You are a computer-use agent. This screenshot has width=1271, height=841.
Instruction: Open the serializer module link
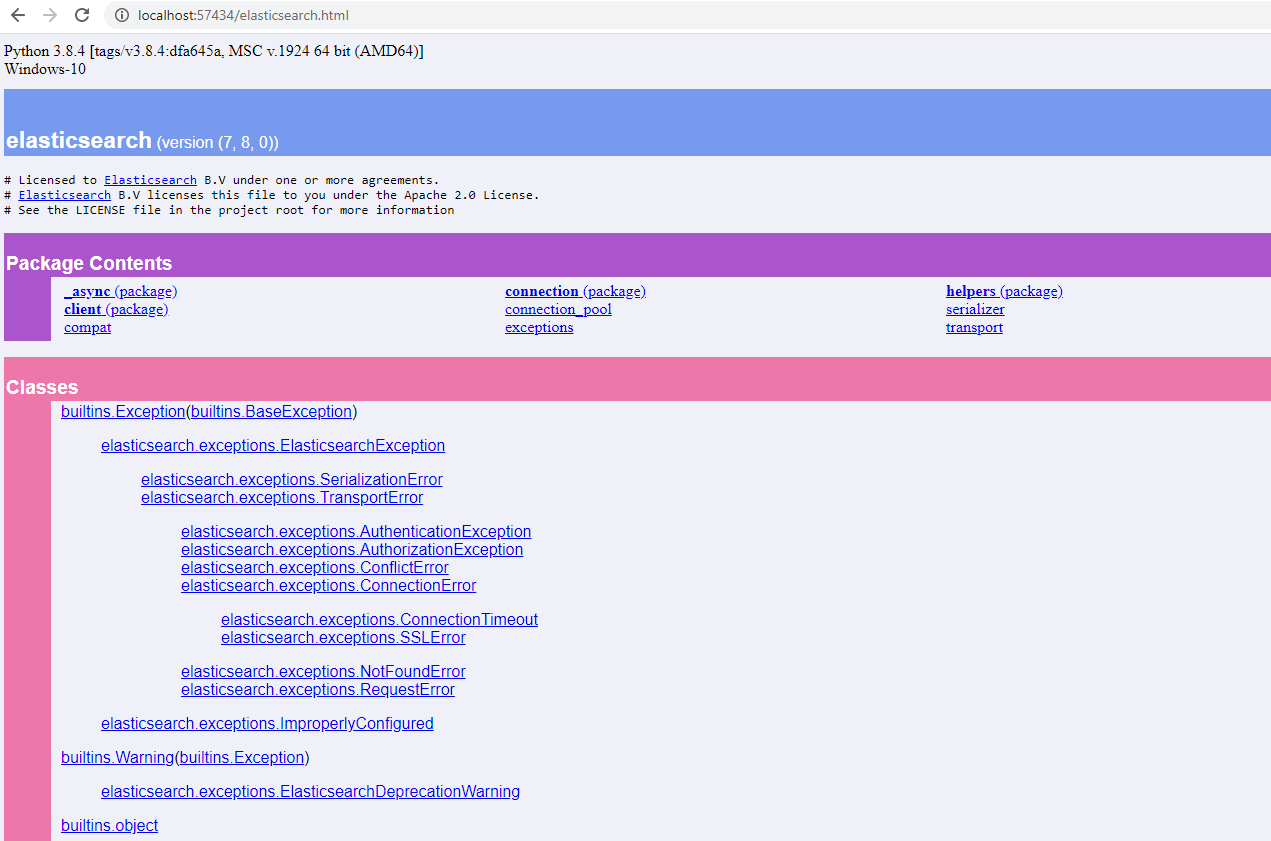tap(975, 309)
